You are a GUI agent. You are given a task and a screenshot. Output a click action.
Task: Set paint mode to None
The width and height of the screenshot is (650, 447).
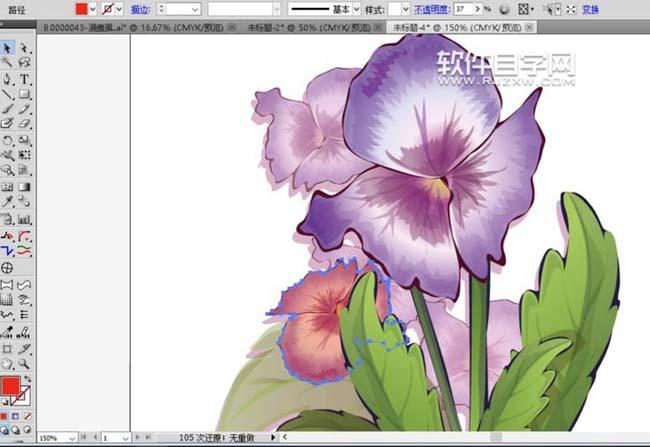tap(27, 416)
